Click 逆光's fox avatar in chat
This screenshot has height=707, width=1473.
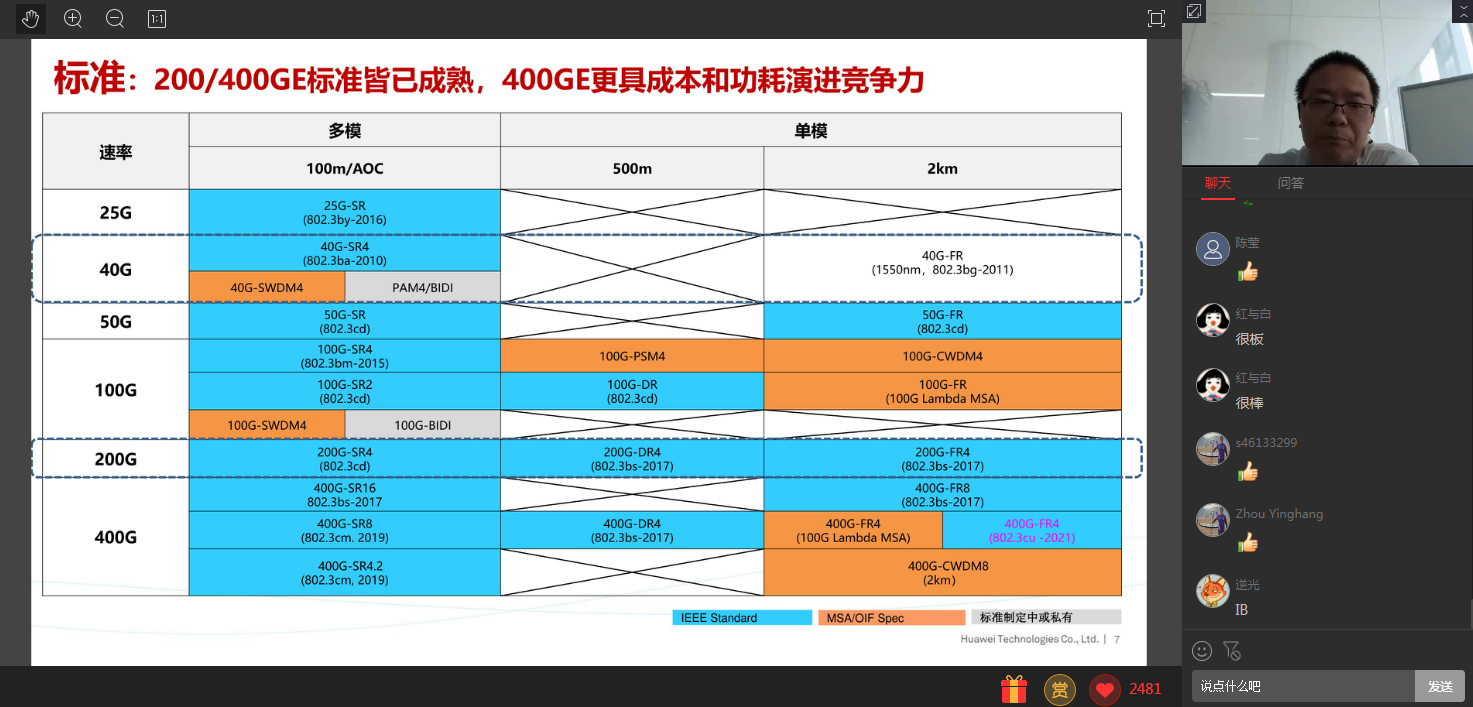point(1213,591)
